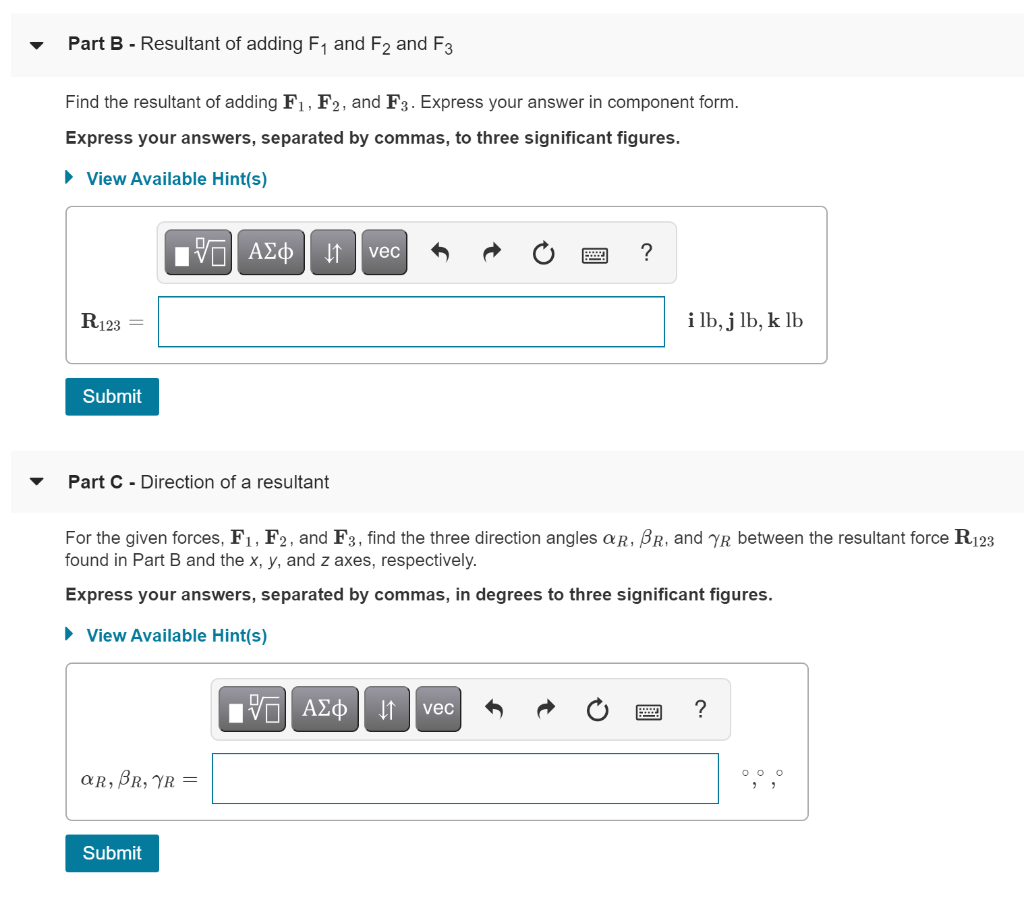
Task: Select the vec notation icon in Part C toolbar
Action: [438, 708]
